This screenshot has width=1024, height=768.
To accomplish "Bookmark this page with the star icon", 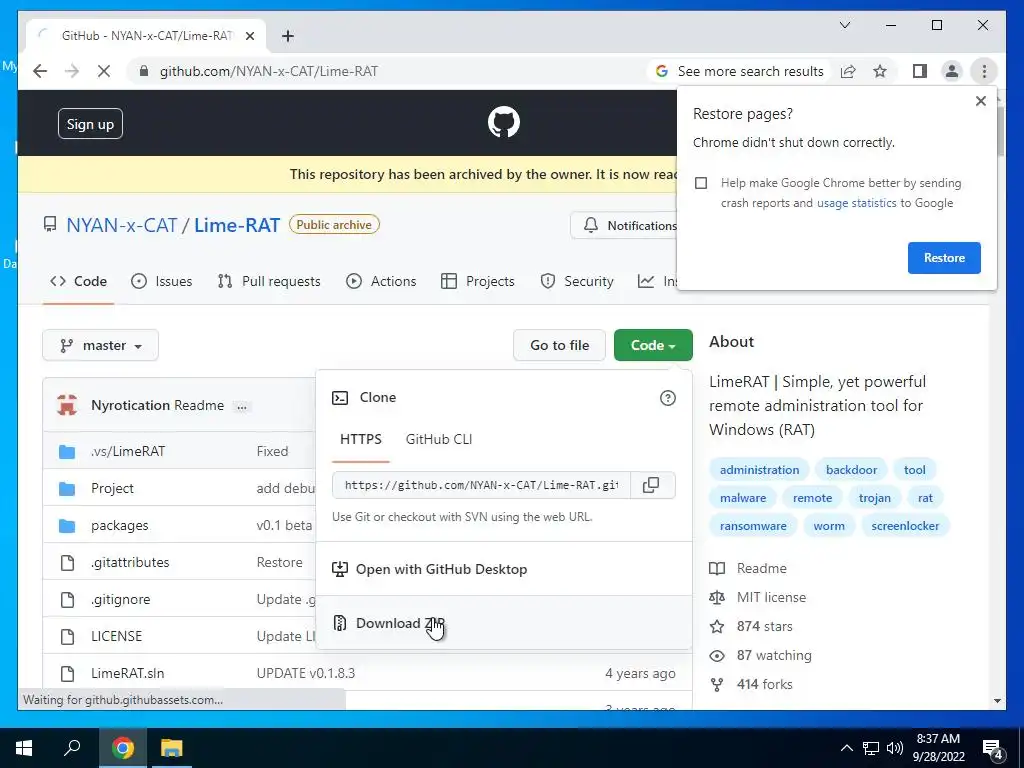I will point(880,71).
